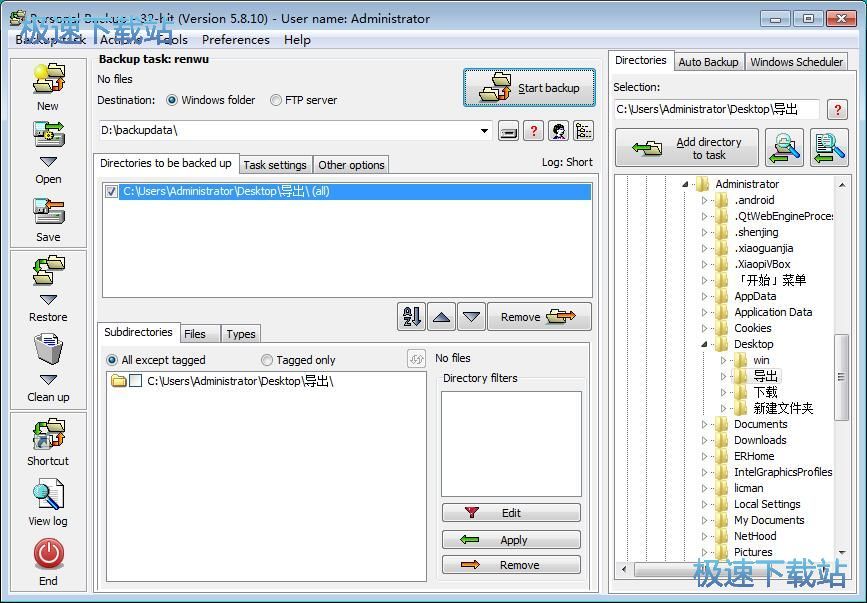Tag subdirectory C:\Users\Administrator\Desktop\导出 checkbox
Screen dimensions: 867x603
135,381
